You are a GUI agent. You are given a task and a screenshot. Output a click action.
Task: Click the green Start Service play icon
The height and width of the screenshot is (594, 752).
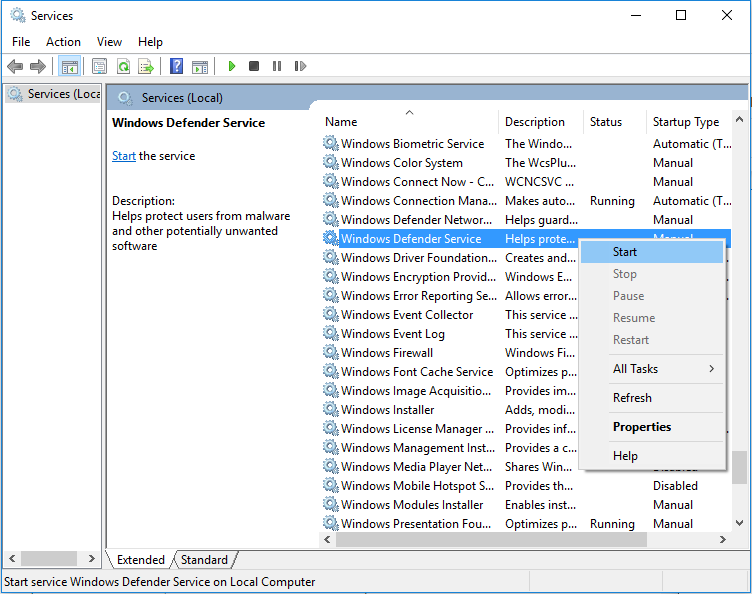[x=232, y=66]
